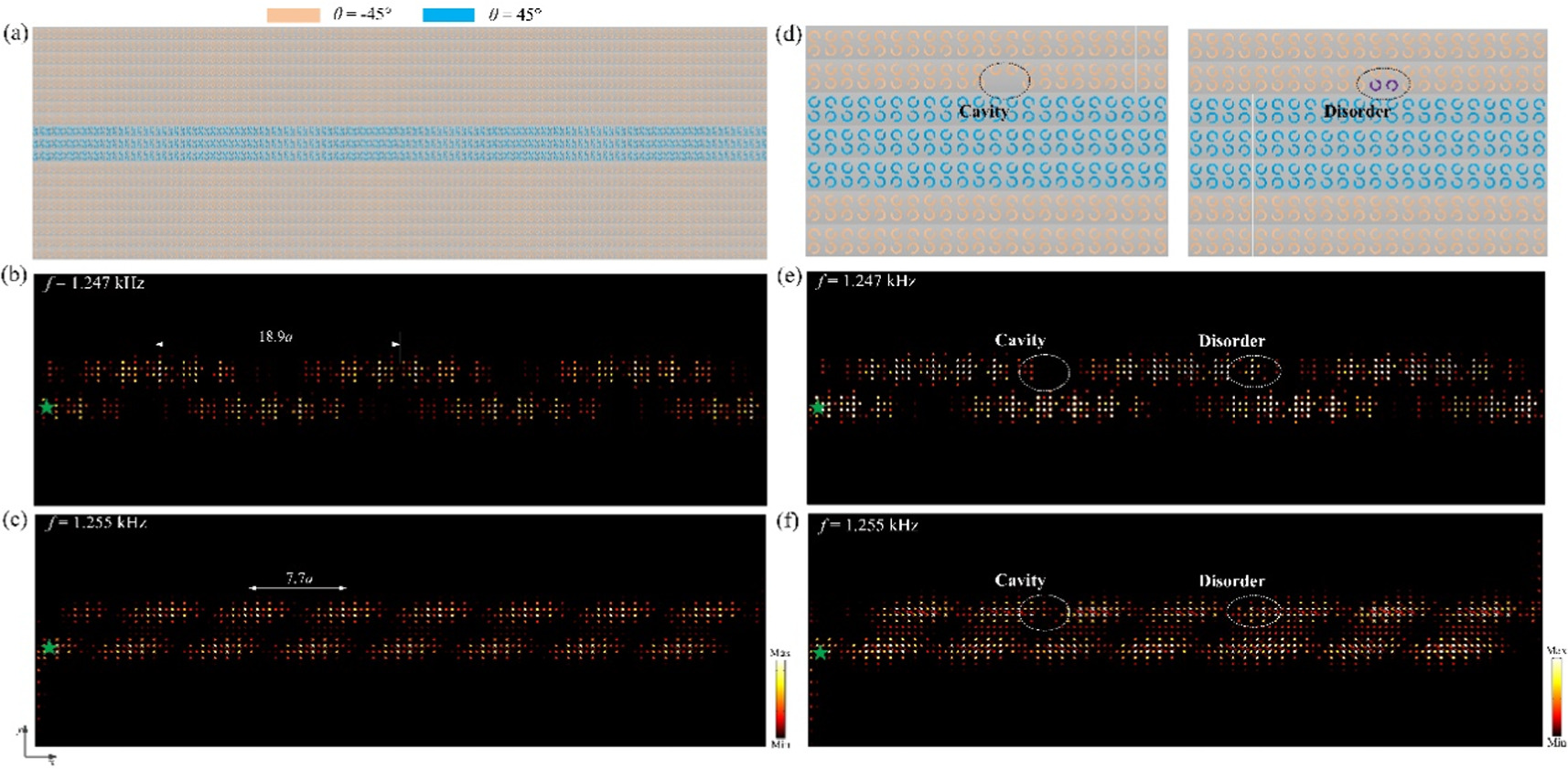Click the '18.9a' distance annotation
Viewport: 1568px width, 769px height.
[275, 336]
